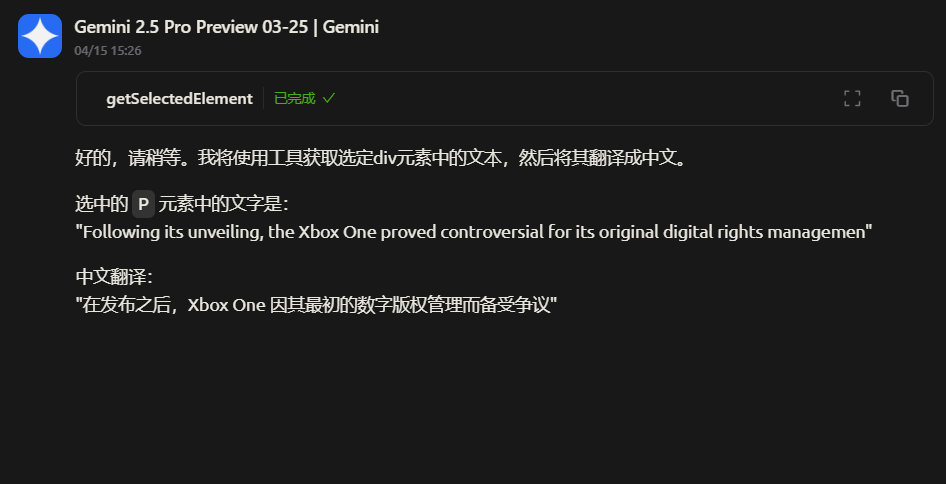
Task: Click the green completed checkmark icon
Action: pos(329,98)
